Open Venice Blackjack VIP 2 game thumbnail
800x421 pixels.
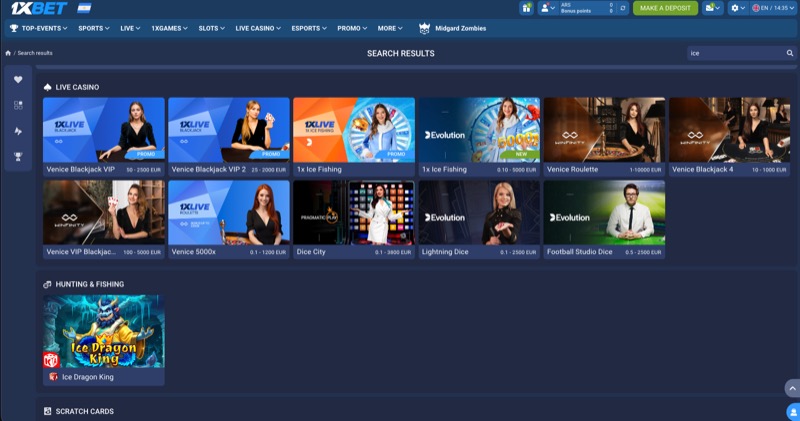[229, 130]
